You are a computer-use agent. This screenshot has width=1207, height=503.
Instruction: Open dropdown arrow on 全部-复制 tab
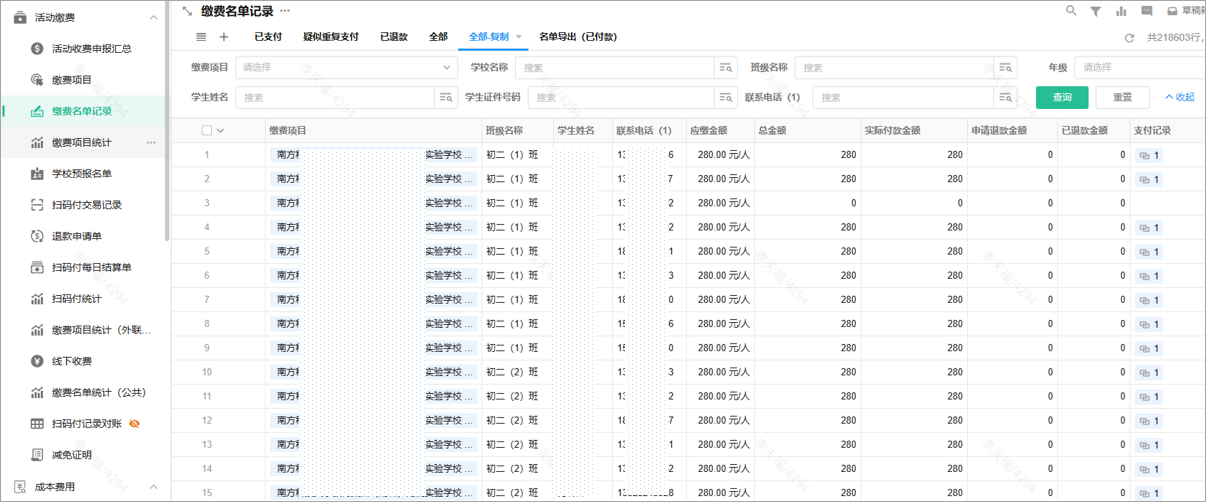pyautogui.click(x=519, y=37)
